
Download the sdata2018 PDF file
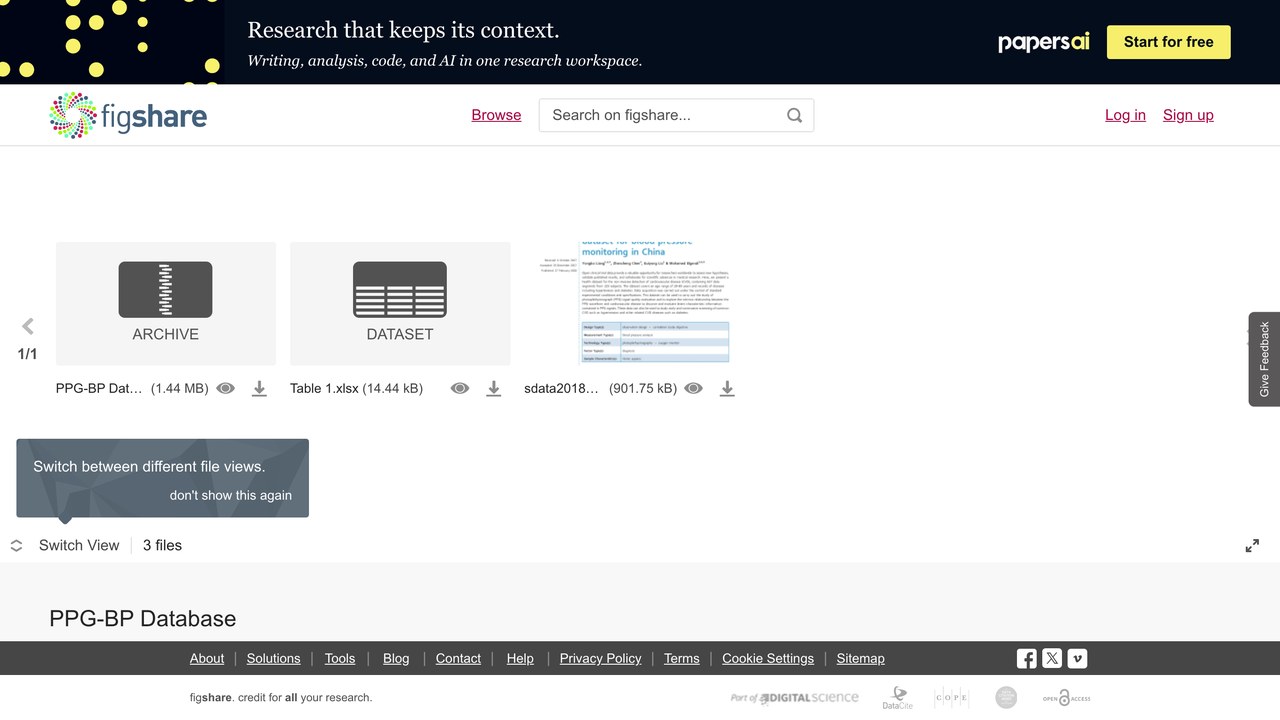(x=727, y=388)
